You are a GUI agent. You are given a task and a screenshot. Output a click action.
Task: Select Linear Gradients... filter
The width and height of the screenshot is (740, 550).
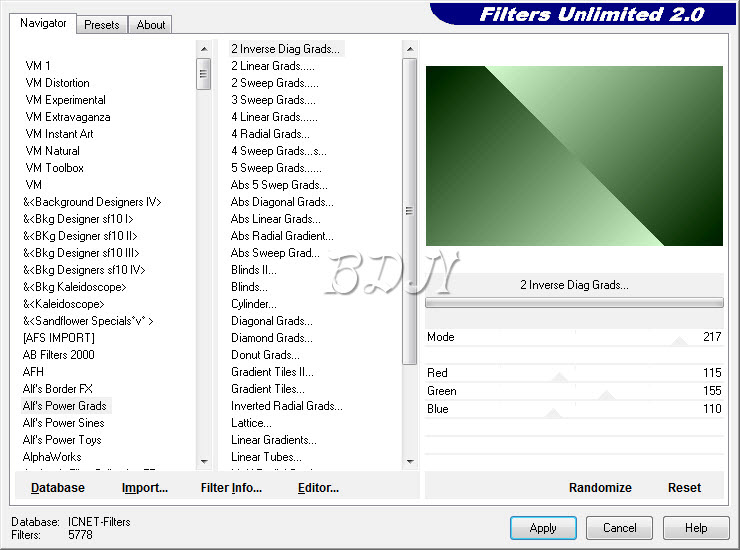tap(274, 440)
